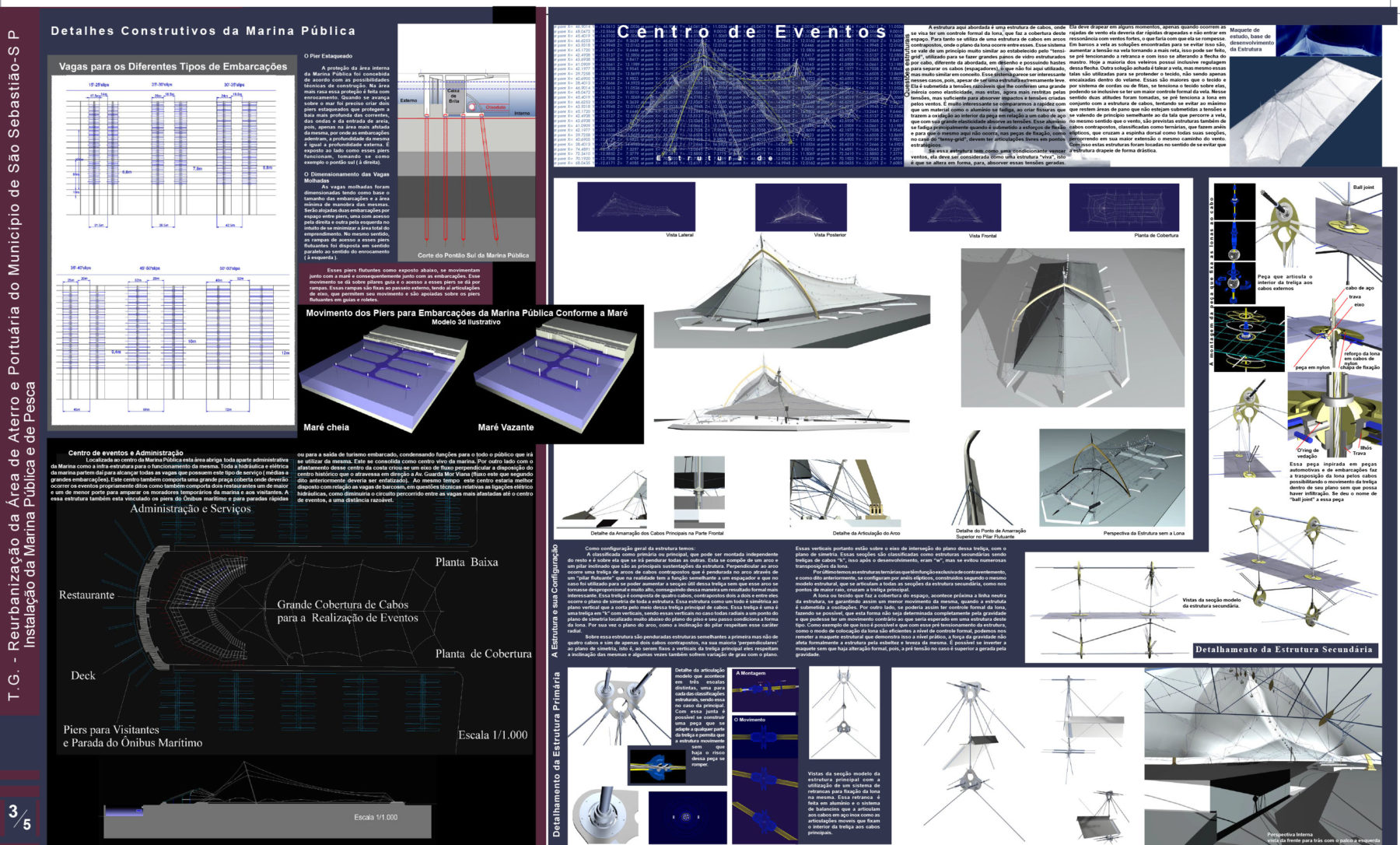Select 'Detalhe do Ponto de Amarração Superior' caption
Screen dimensions: 1400x845
point(991,534)
